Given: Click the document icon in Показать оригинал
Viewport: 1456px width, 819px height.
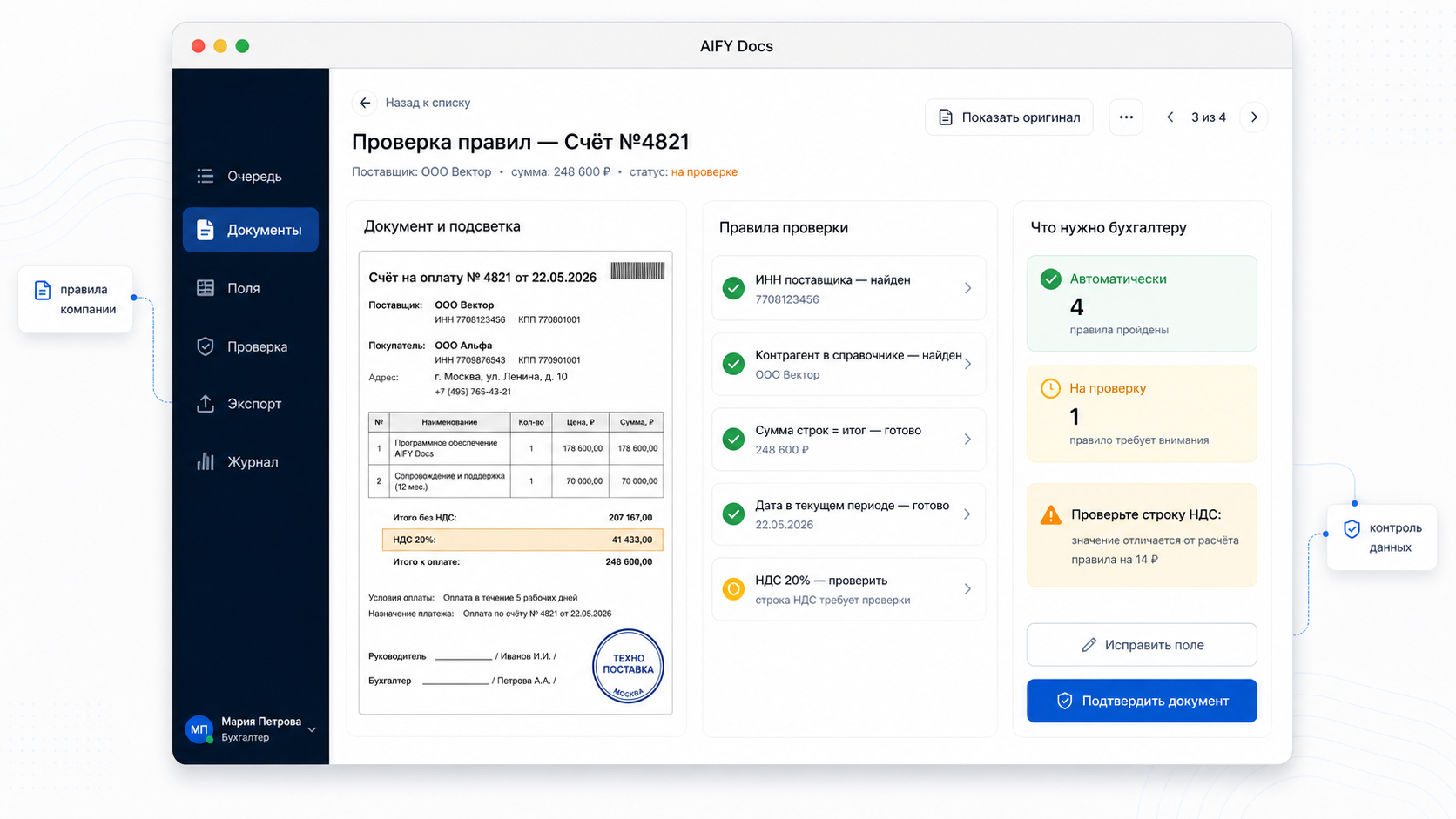Looking at the screenshot, I should click(x=946, y=117).
